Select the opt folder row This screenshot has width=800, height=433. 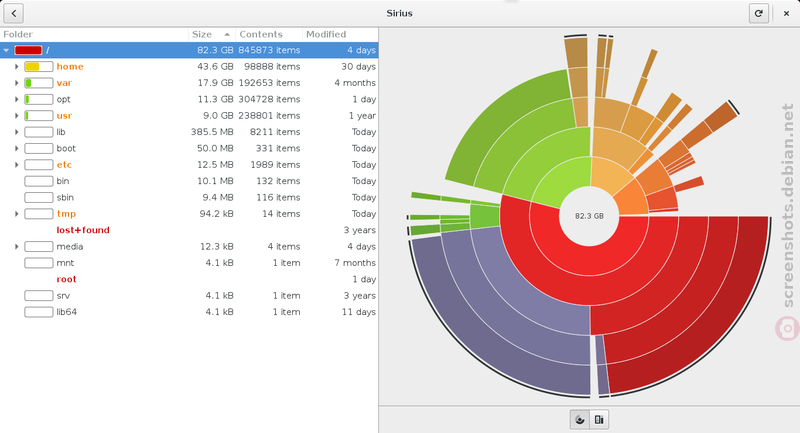point(189,99)
